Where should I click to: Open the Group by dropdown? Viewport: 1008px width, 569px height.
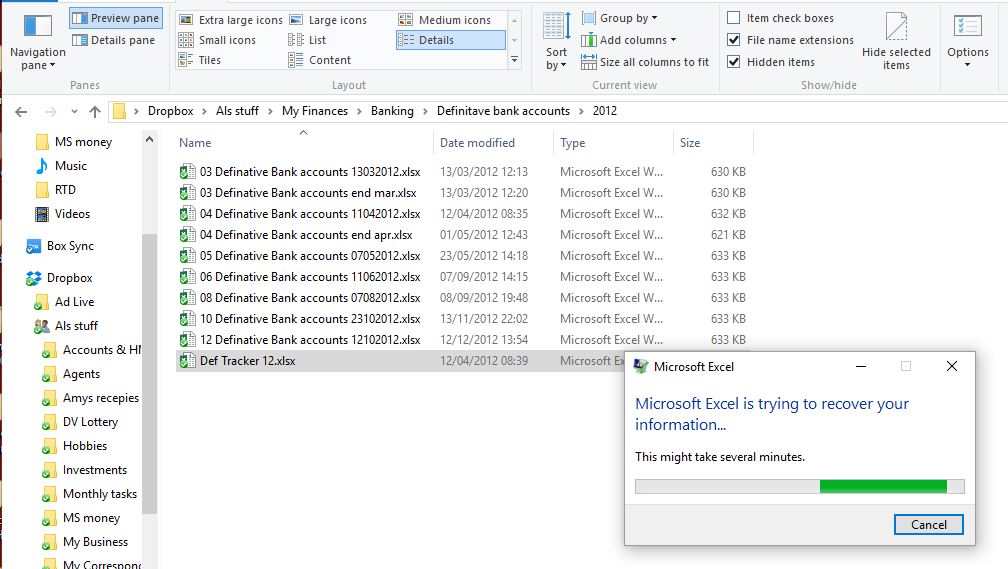(620, 18)
